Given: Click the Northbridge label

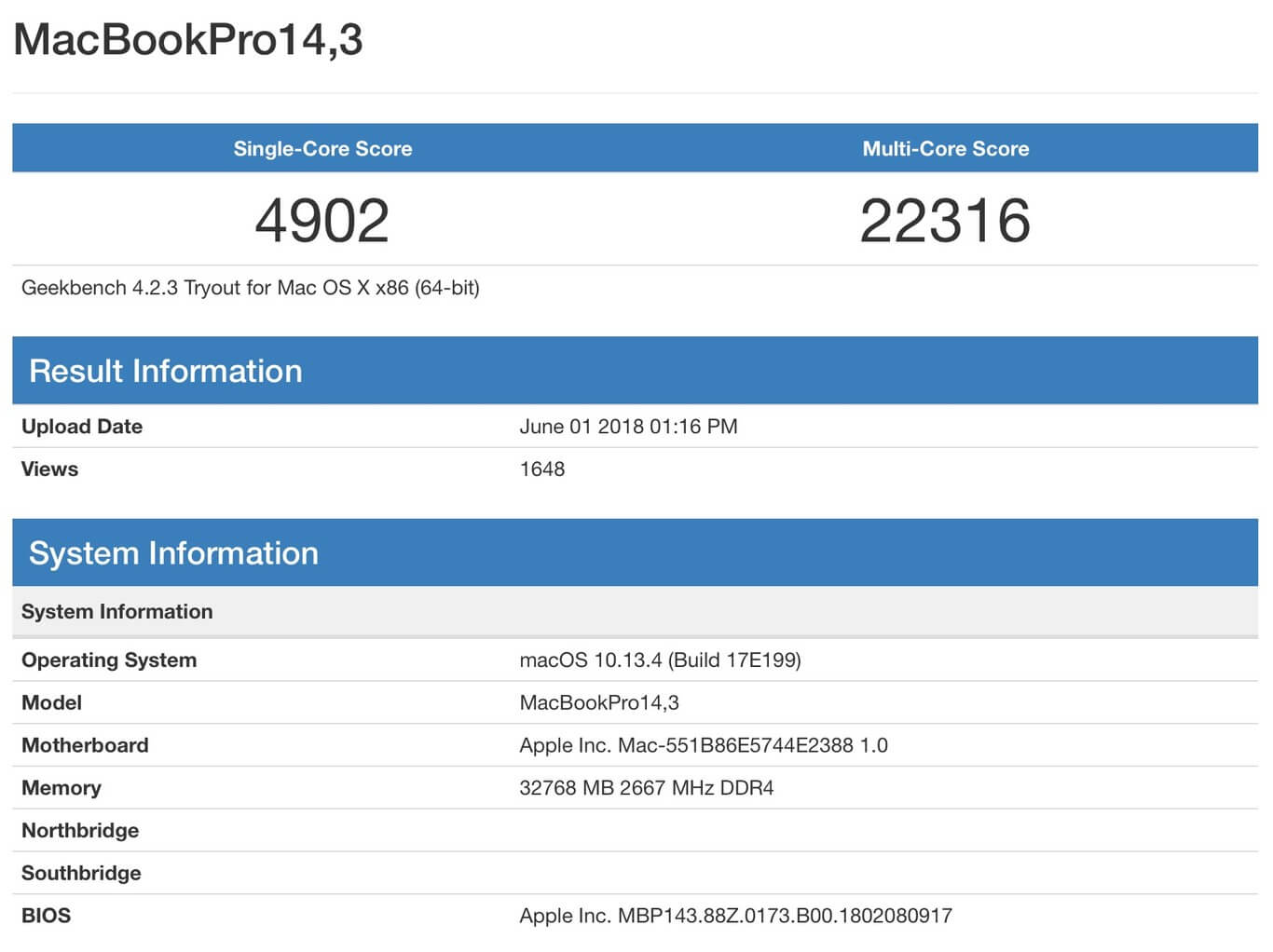Looking at the screenshot, I should point(80,831).
